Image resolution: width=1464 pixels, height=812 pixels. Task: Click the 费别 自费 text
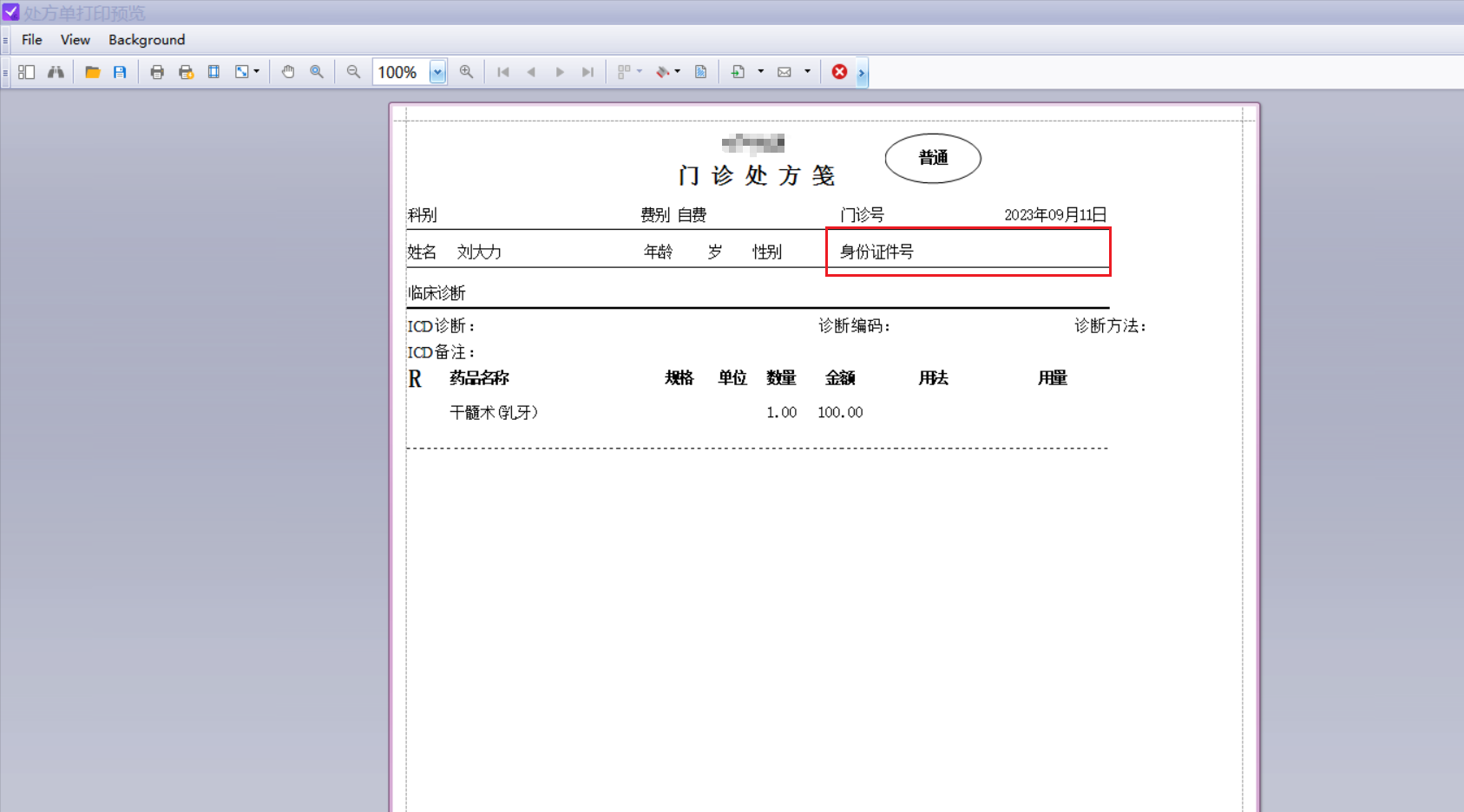(x=673, y=214)
